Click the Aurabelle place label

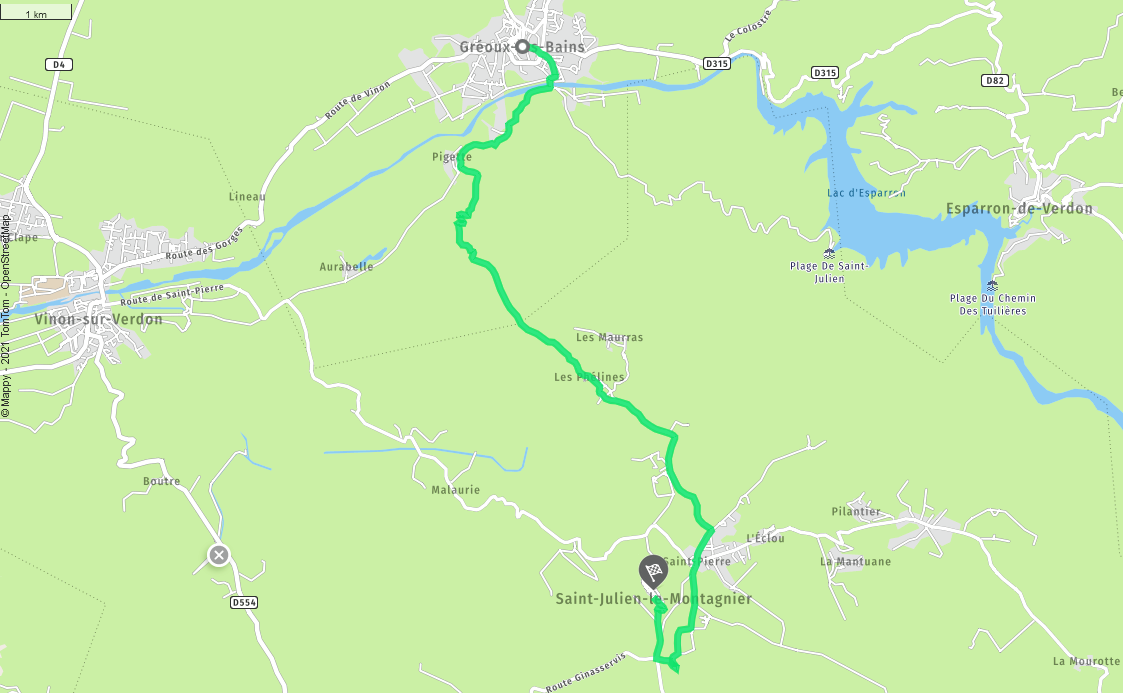pyautogui.click(x=346, y=266)
